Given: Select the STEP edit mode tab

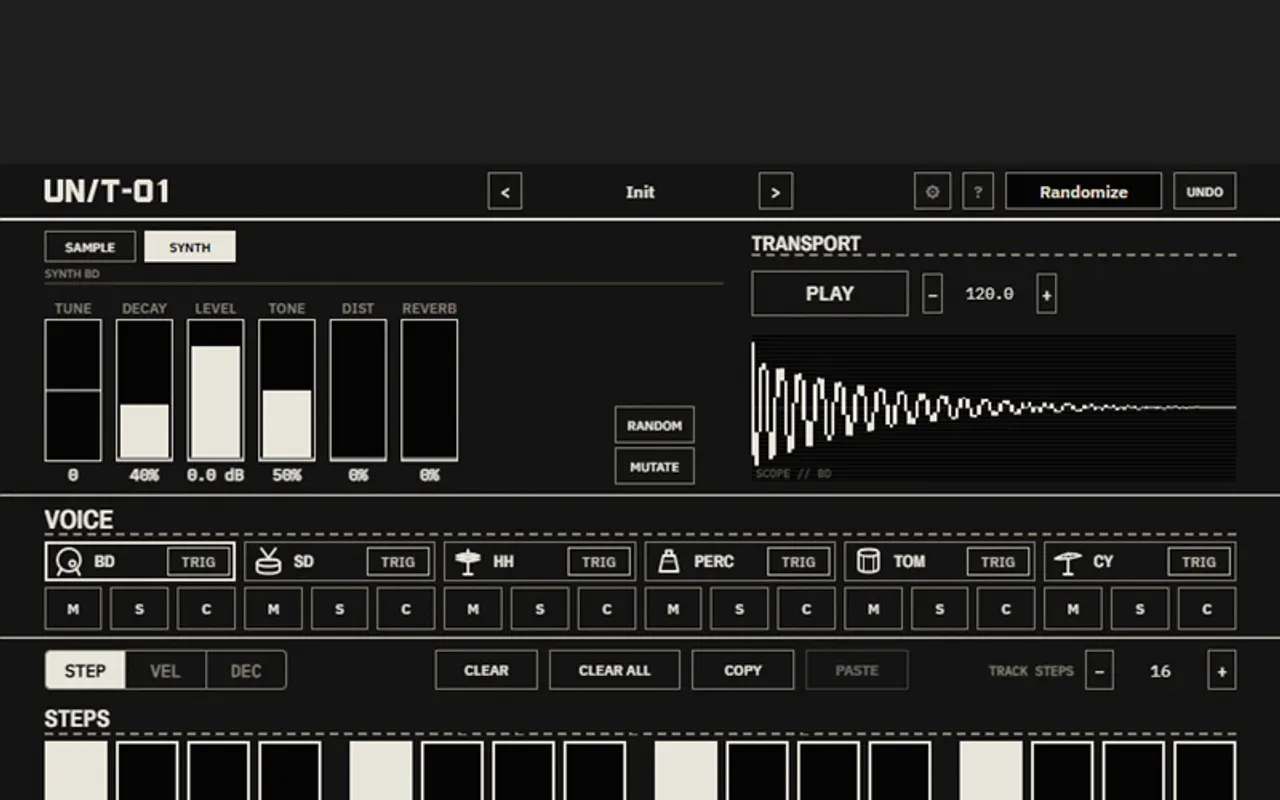Looking at the screenshot, I should pyautogui.click(x=85, y=671).
